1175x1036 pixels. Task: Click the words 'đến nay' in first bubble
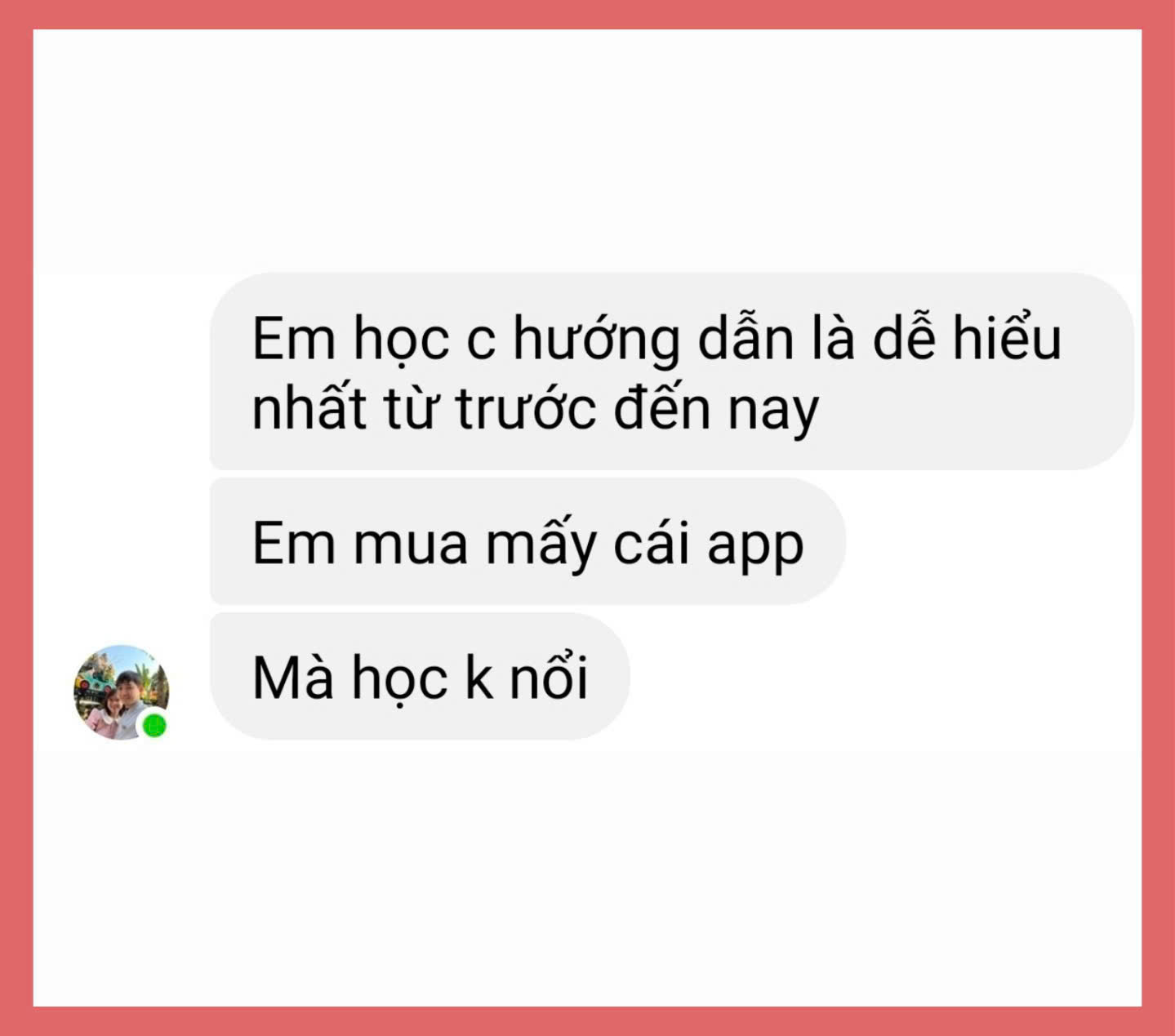[x=716, y=408]
